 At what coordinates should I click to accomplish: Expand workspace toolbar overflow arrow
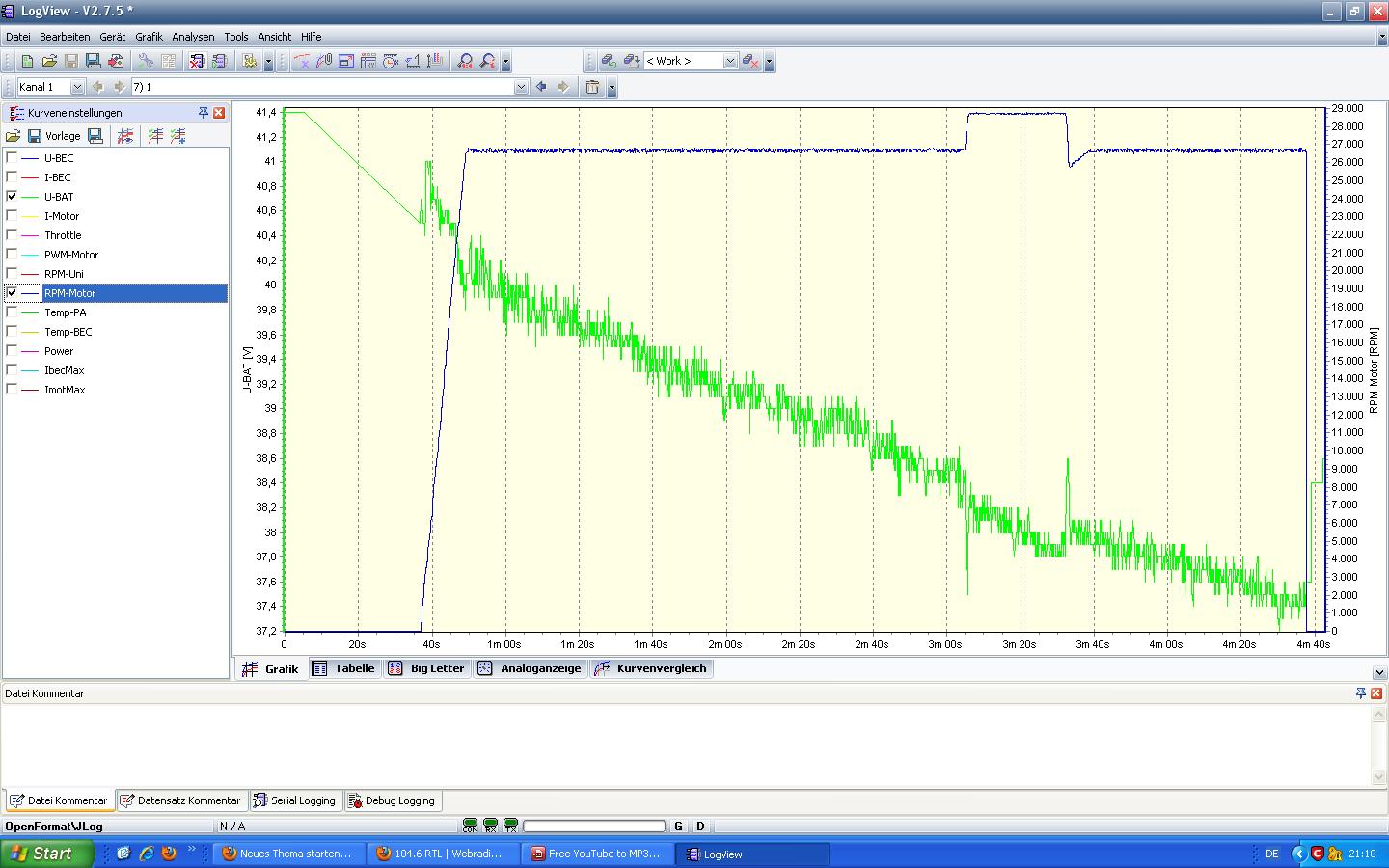pyautogui.click(x=769, y=62)
